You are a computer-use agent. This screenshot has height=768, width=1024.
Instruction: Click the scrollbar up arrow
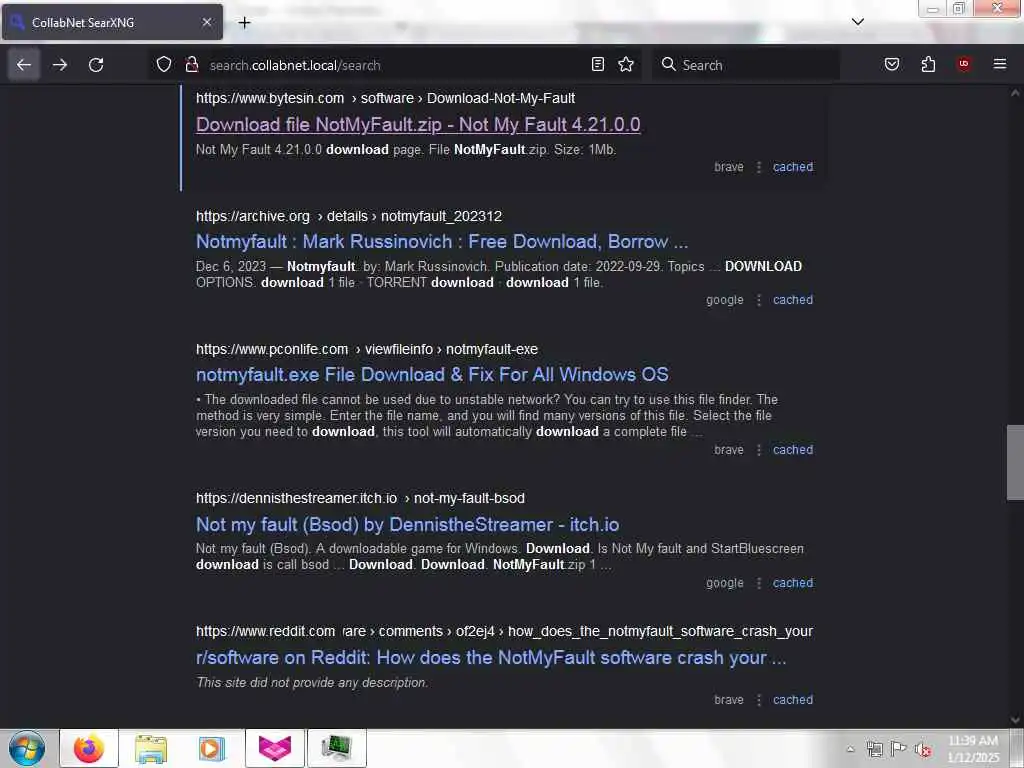click(x=1015, y=93)
